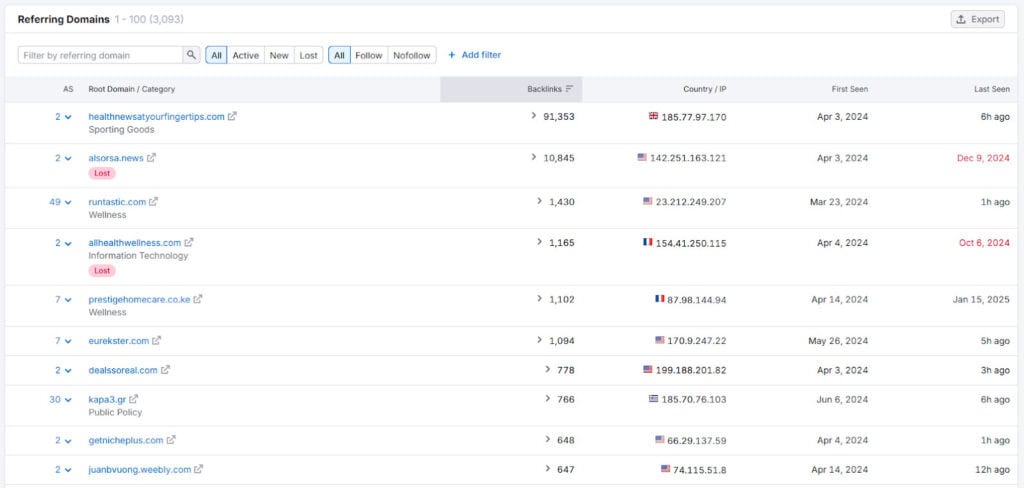
Task: Sort by Root Domain / Category header
Action: 131,89
